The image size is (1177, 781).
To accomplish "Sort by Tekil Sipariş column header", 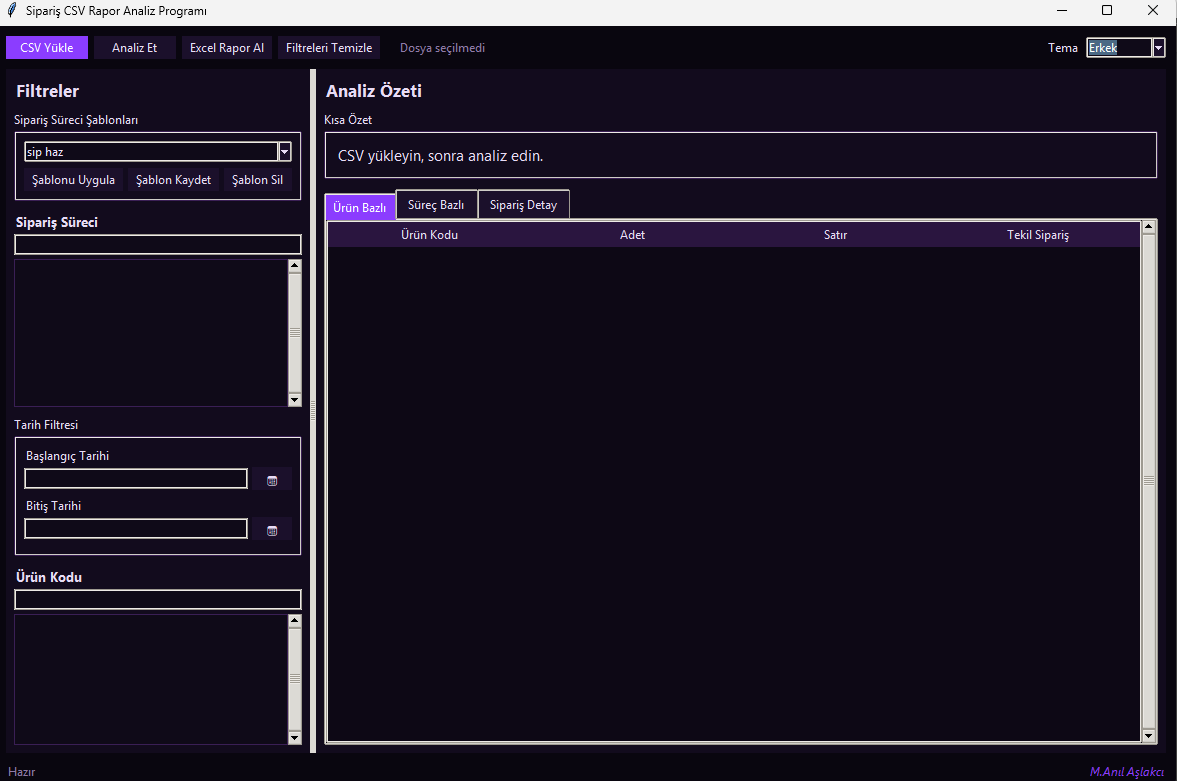I will point(1038,234).
